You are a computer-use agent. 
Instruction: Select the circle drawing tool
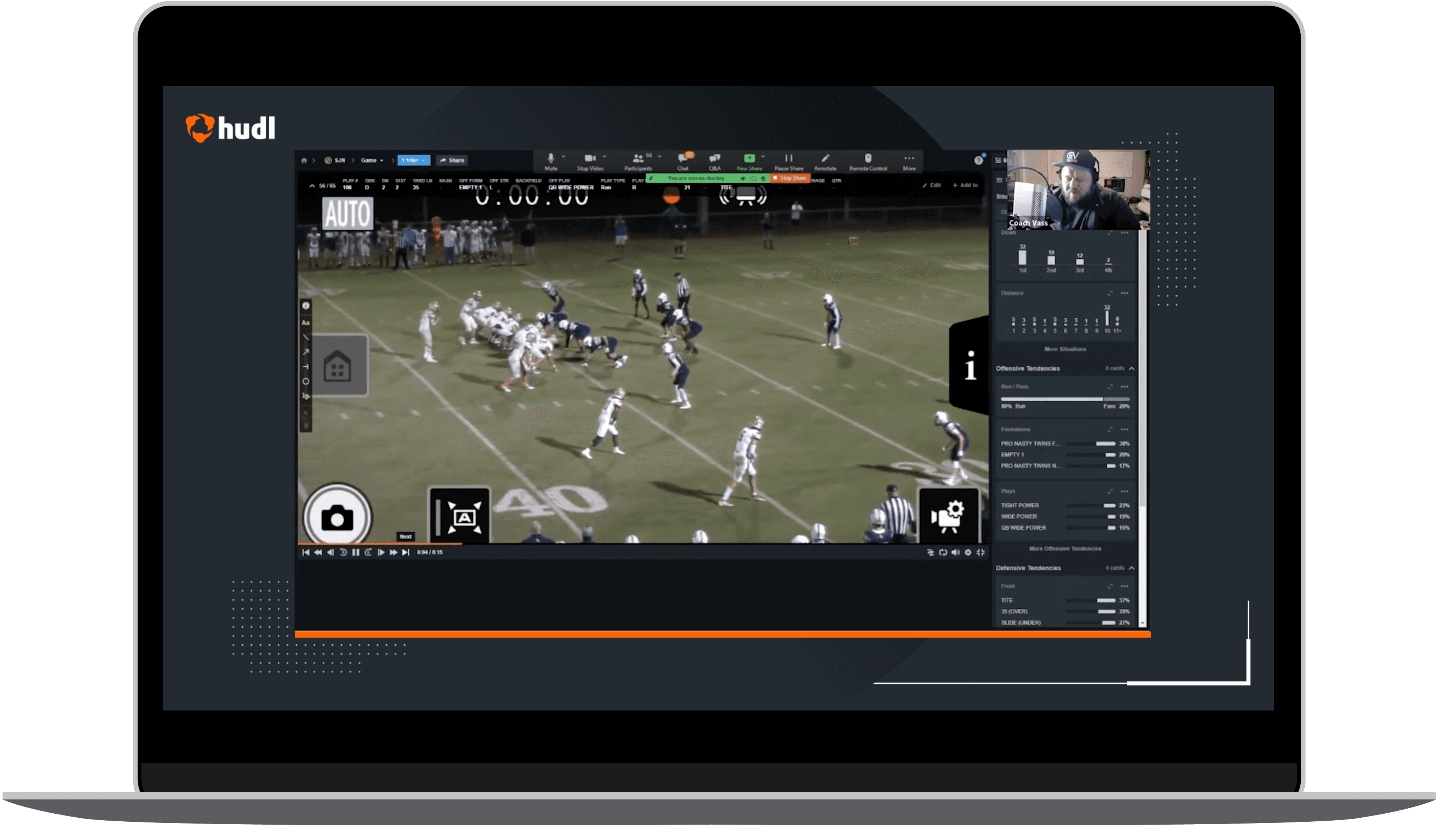pos(305,382)
